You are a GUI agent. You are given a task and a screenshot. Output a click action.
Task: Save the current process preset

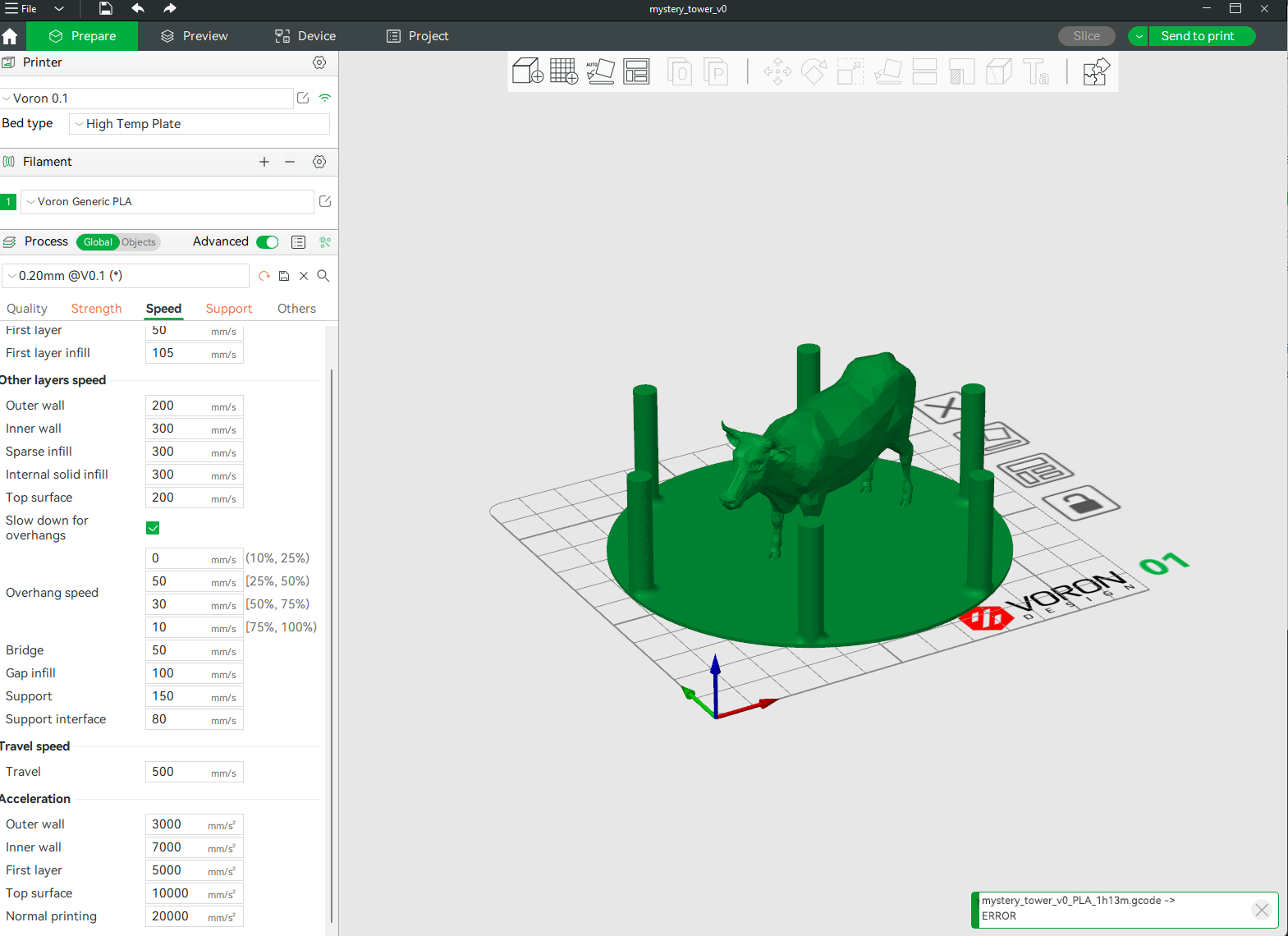(x=284, y=276)
